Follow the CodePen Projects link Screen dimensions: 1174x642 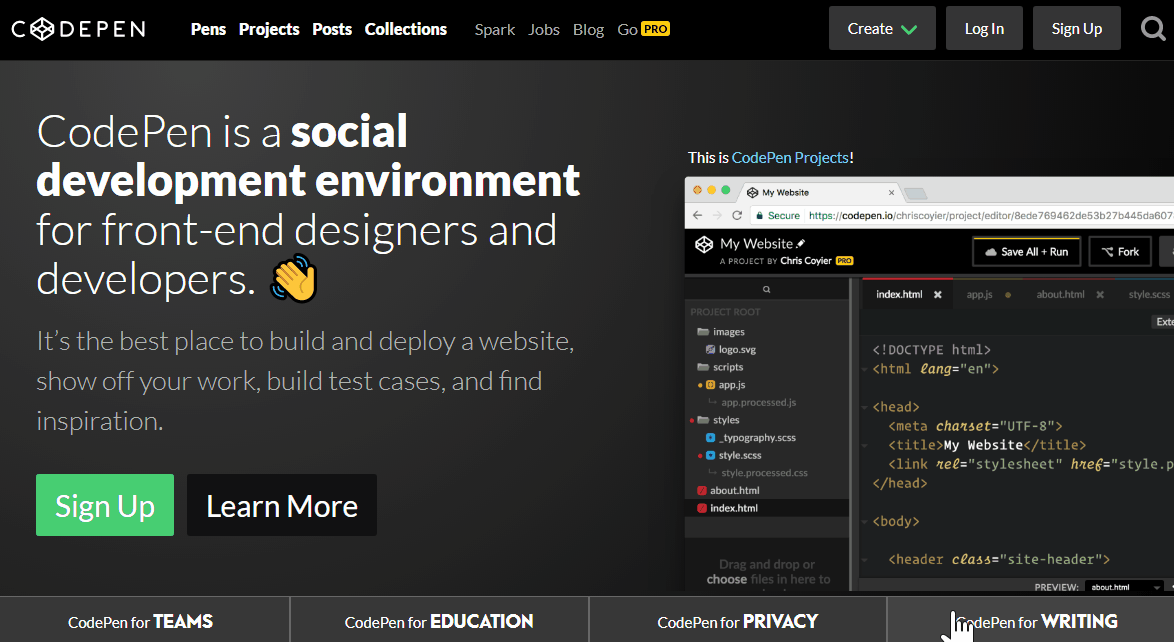pyautogui.click(x=790, y=158)
